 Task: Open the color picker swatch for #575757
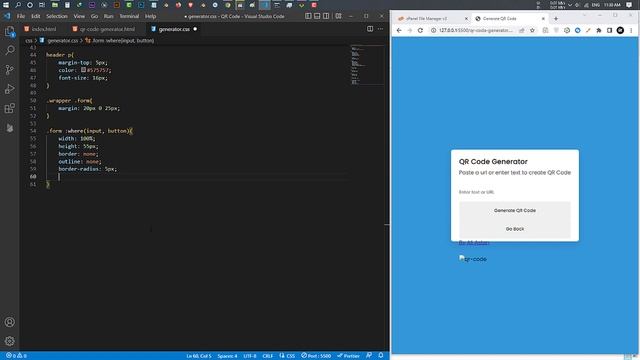[83, 70]
